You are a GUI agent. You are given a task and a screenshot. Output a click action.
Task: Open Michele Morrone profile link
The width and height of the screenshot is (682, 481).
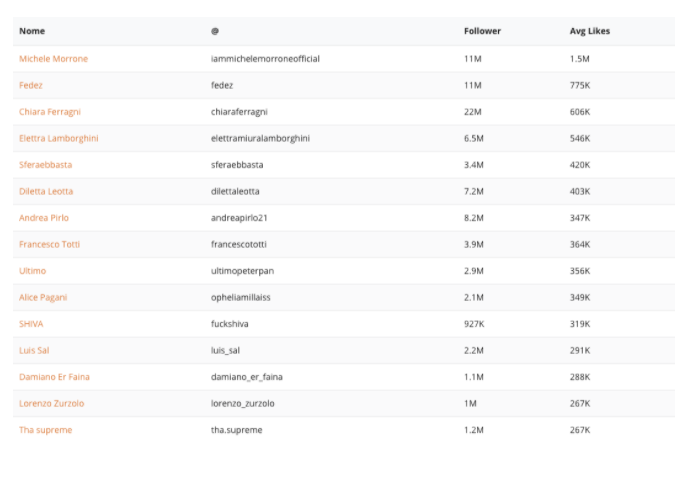coord(53,59)
